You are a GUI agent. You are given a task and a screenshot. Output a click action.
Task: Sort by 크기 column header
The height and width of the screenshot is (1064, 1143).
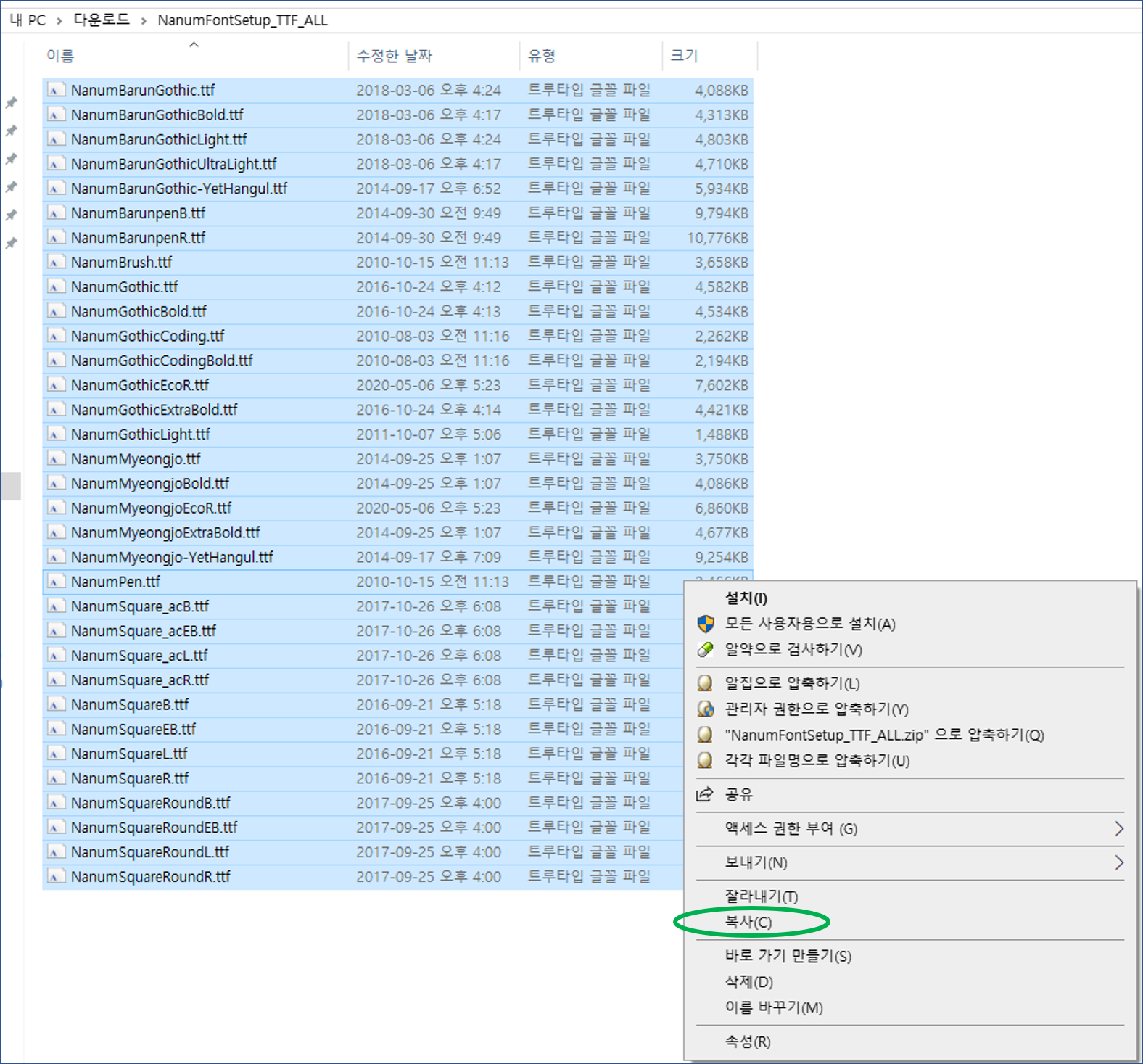coord(684,56)
